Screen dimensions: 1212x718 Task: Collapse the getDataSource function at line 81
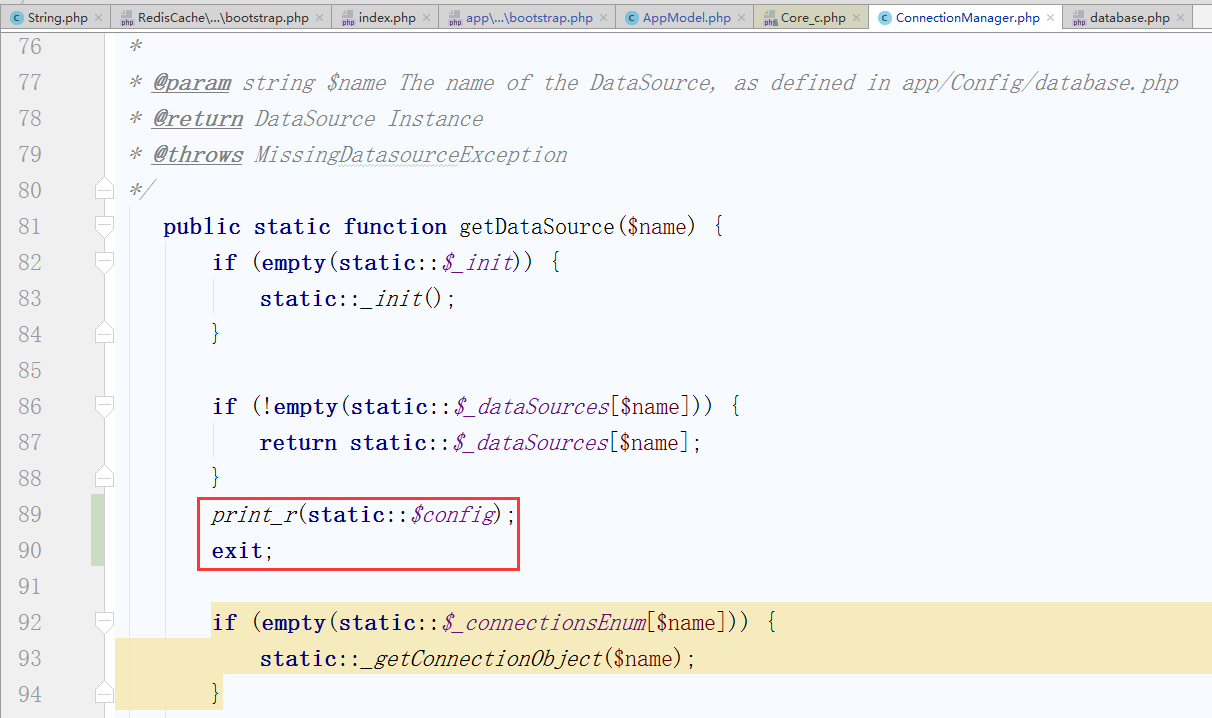coord(104,227)
